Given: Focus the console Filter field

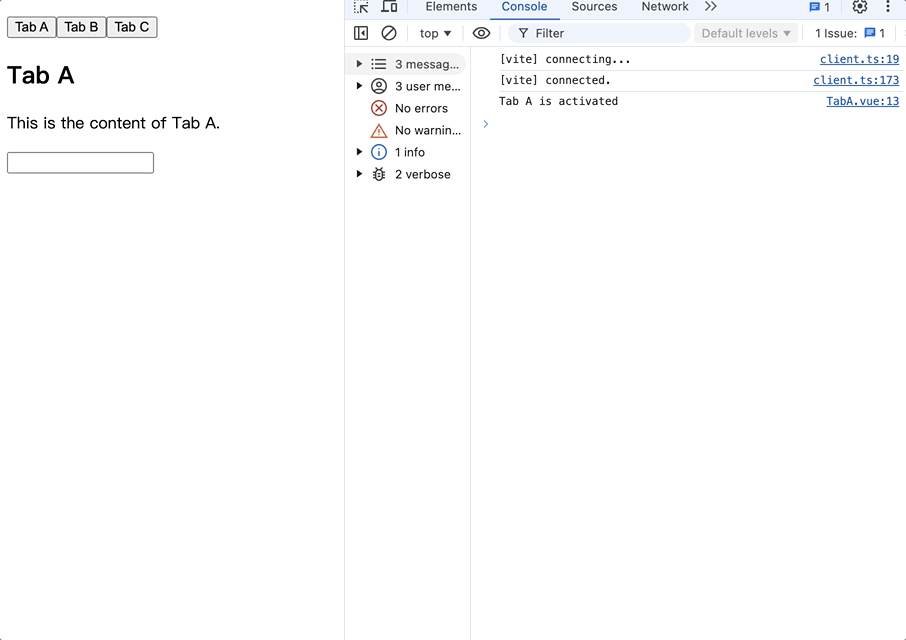Looking at the screenshot, I should [599, 34].
